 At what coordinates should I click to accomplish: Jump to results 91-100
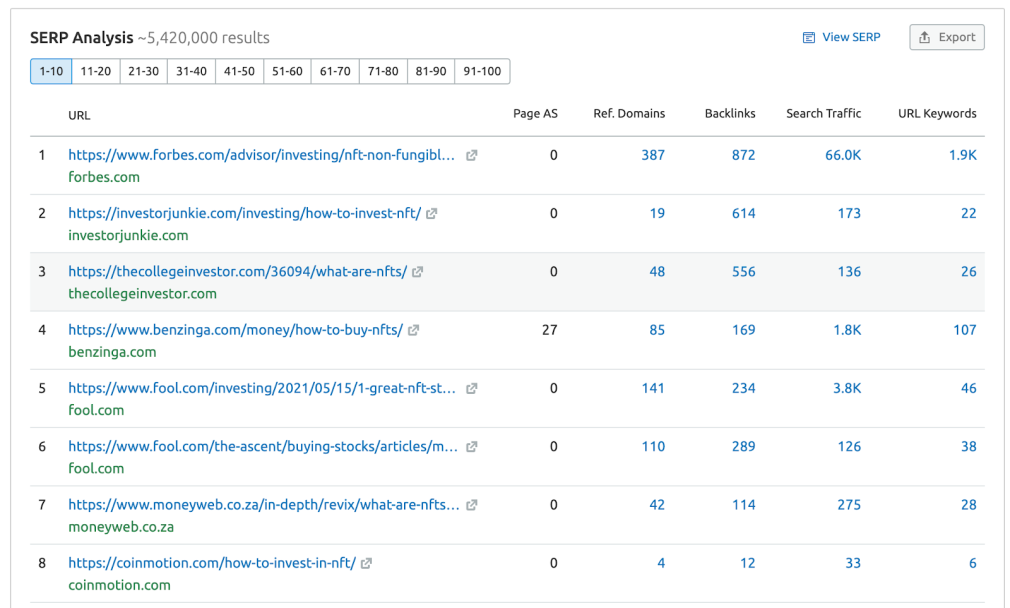(x=482, y=71)
